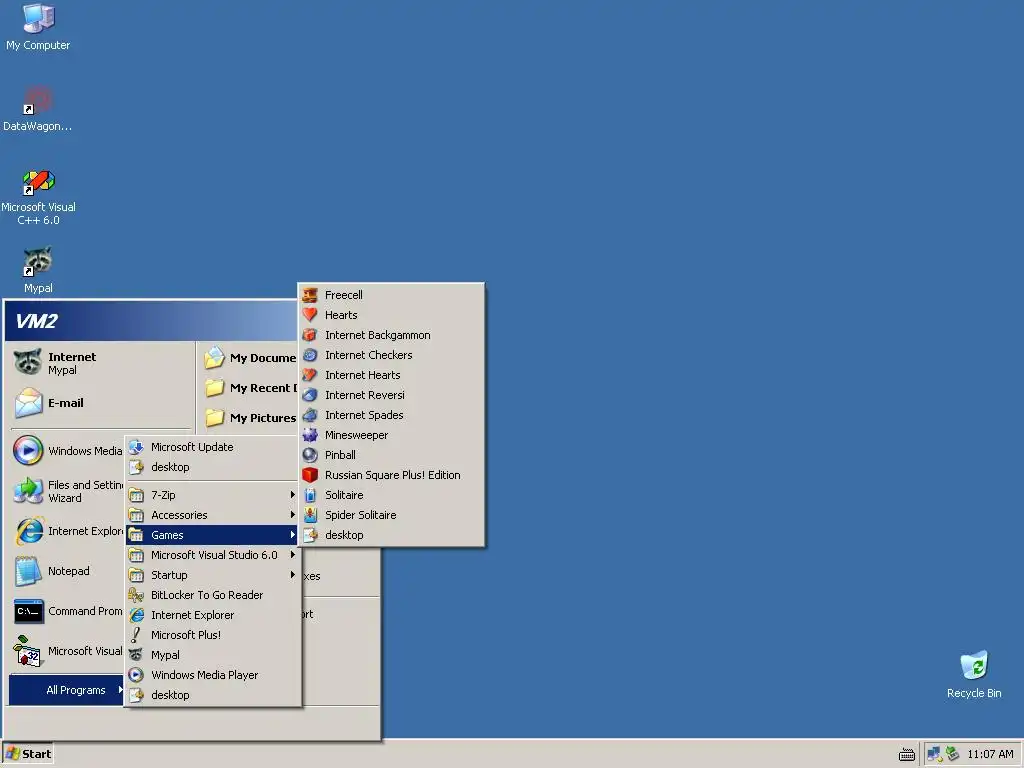The image size is (1024, 768).
Task: Click the network connection tray icon
Action: coord(934,754)
